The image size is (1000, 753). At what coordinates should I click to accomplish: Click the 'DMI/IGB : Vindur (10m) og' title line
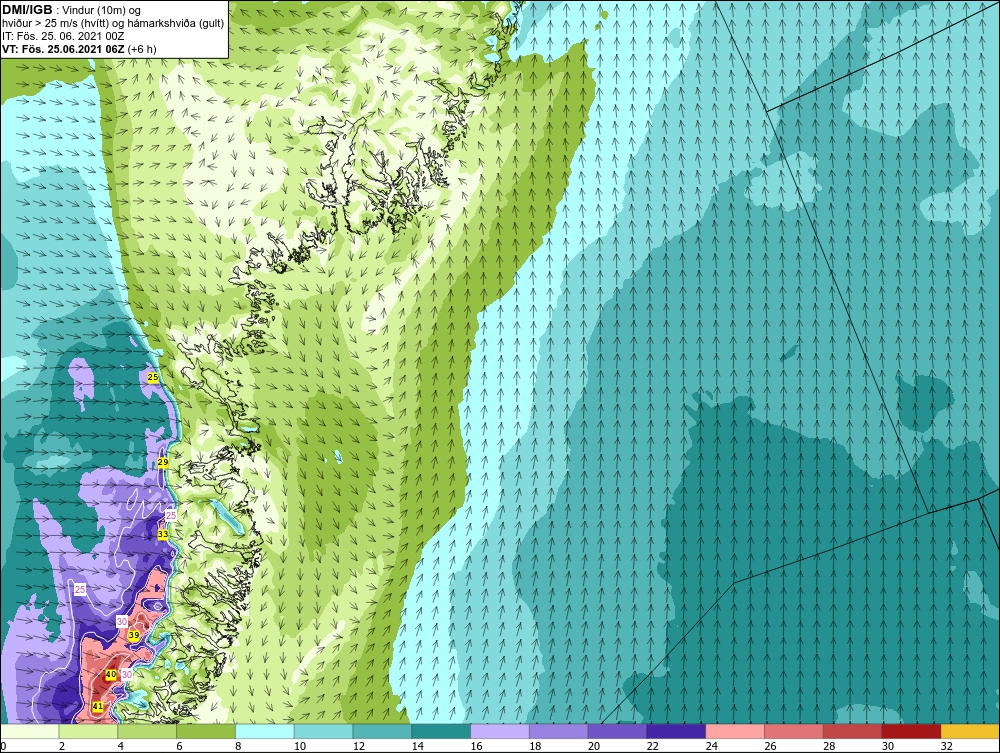(71, 10)
